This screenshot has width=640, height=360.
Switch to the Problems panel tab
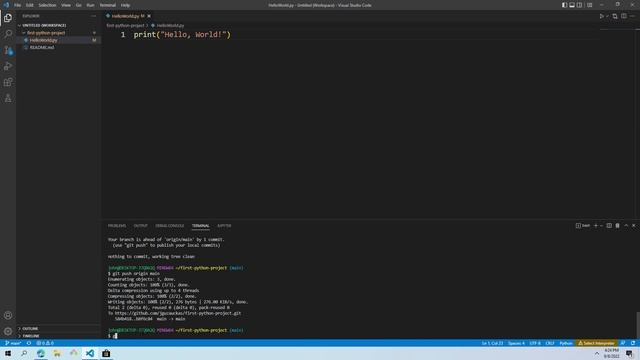pyautogui.click(x=117, y=226)
